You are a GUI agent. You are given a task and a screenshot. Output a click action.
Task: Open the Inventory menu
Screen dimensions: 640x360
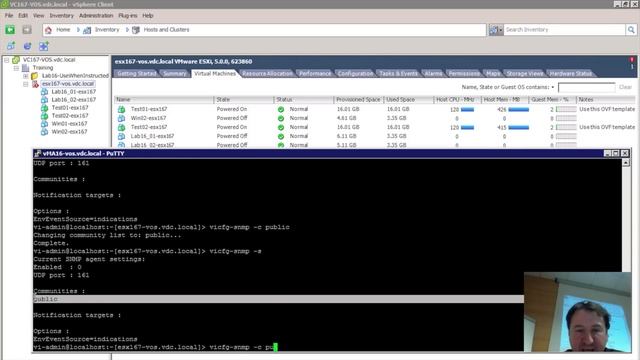click(62, 16)
